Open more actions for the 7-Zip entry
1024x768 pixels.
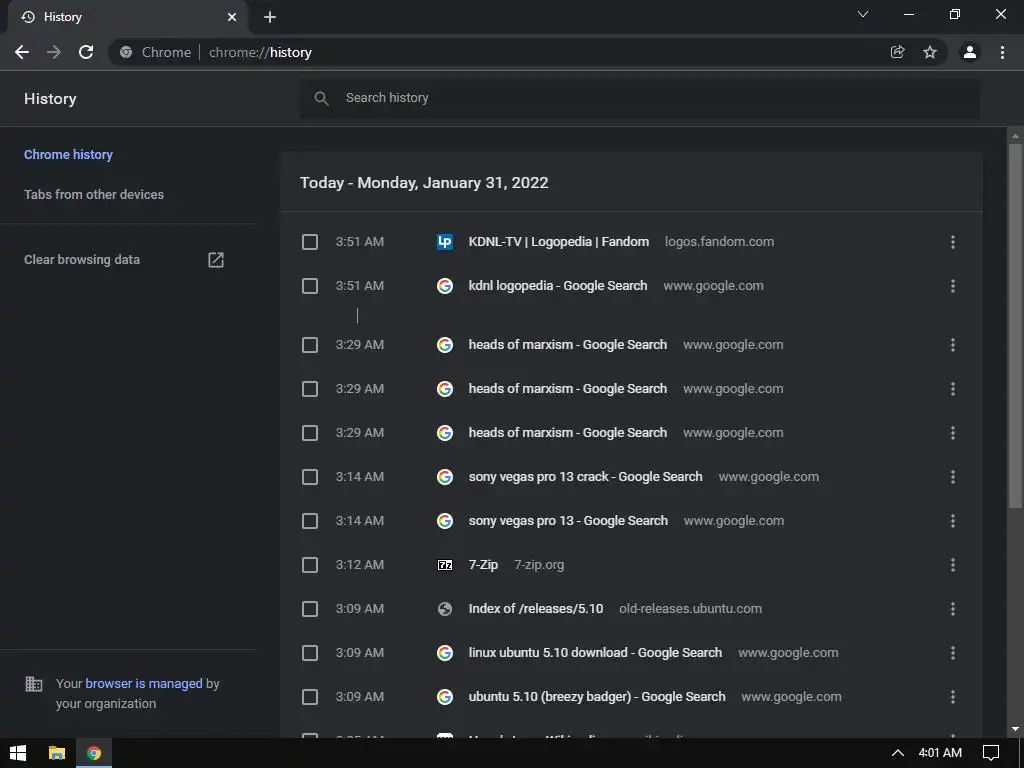pos(952,565)
